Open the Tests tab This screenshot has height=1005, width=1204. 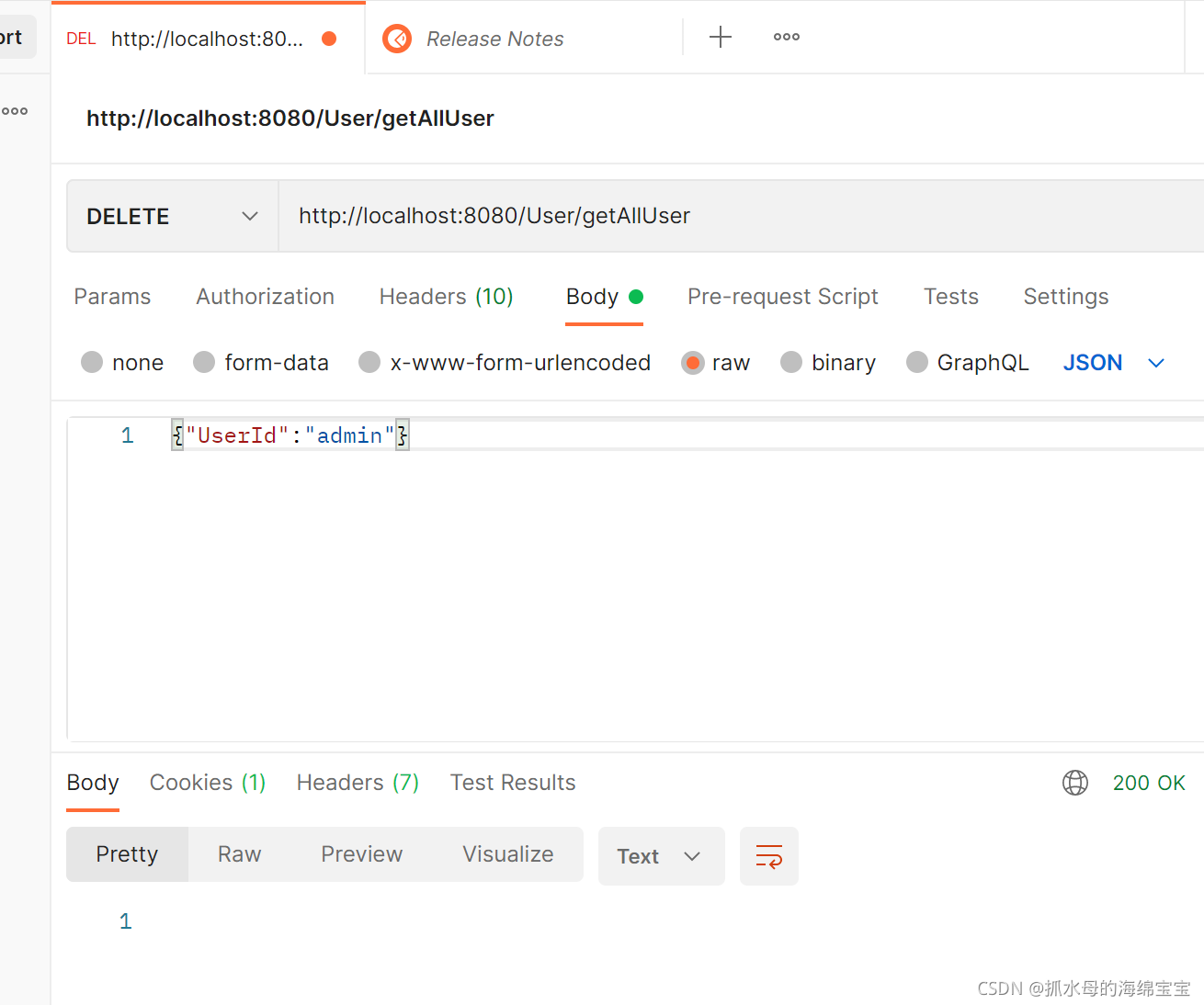coord(951,297)
